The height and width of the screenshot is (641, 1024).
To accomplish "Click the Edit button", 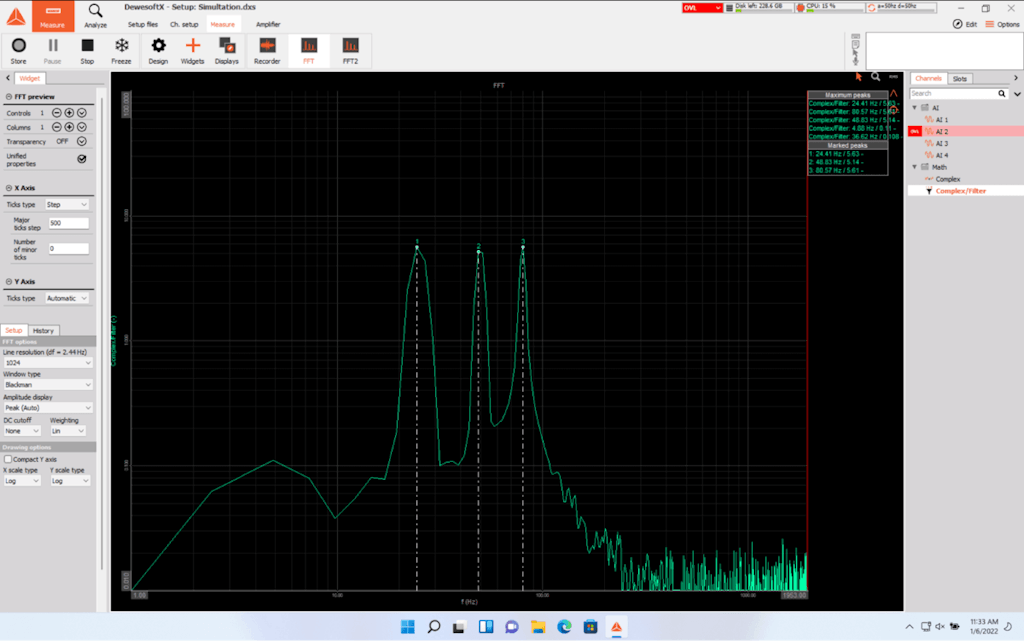I will pos(965,24).
